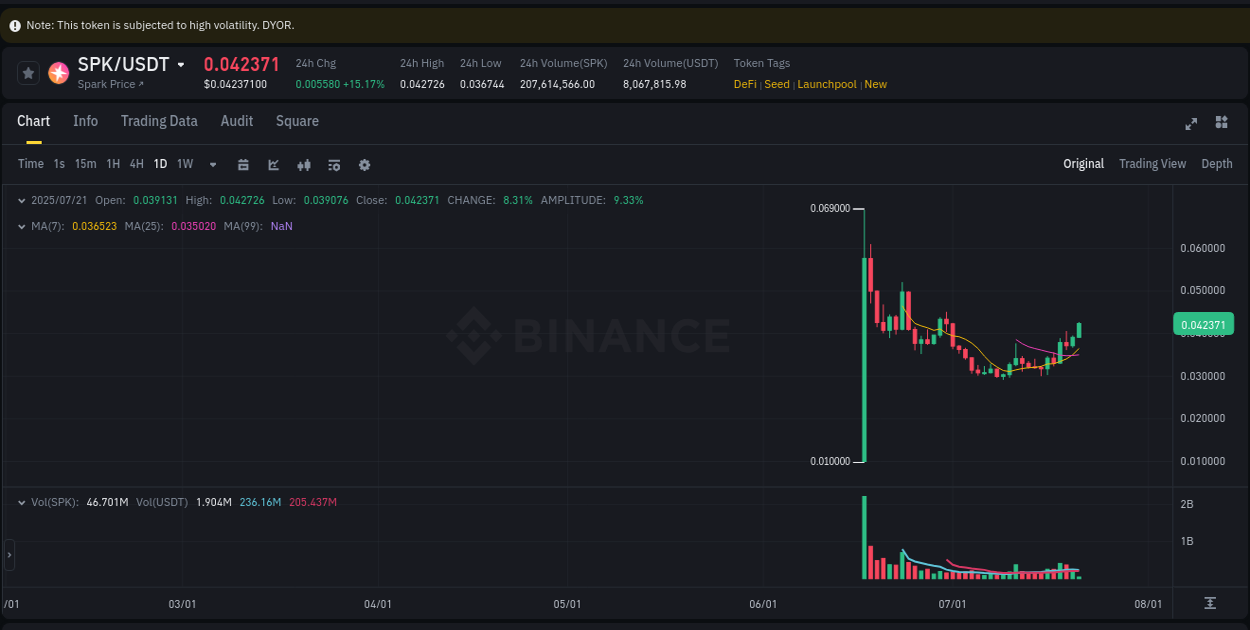The image size is (1250, 630).
Task: Open technical indicators icon
Action: click(x=304, y=164)
